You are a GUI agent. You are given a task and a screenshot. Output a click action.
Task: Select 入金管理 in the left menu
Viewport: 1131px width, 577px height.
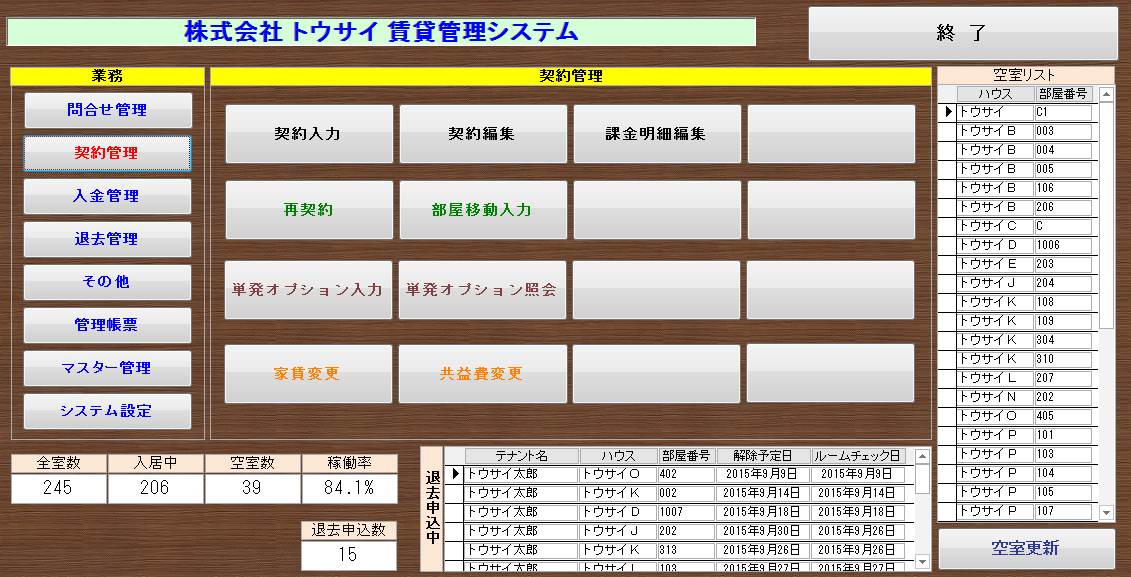(107, 196)
